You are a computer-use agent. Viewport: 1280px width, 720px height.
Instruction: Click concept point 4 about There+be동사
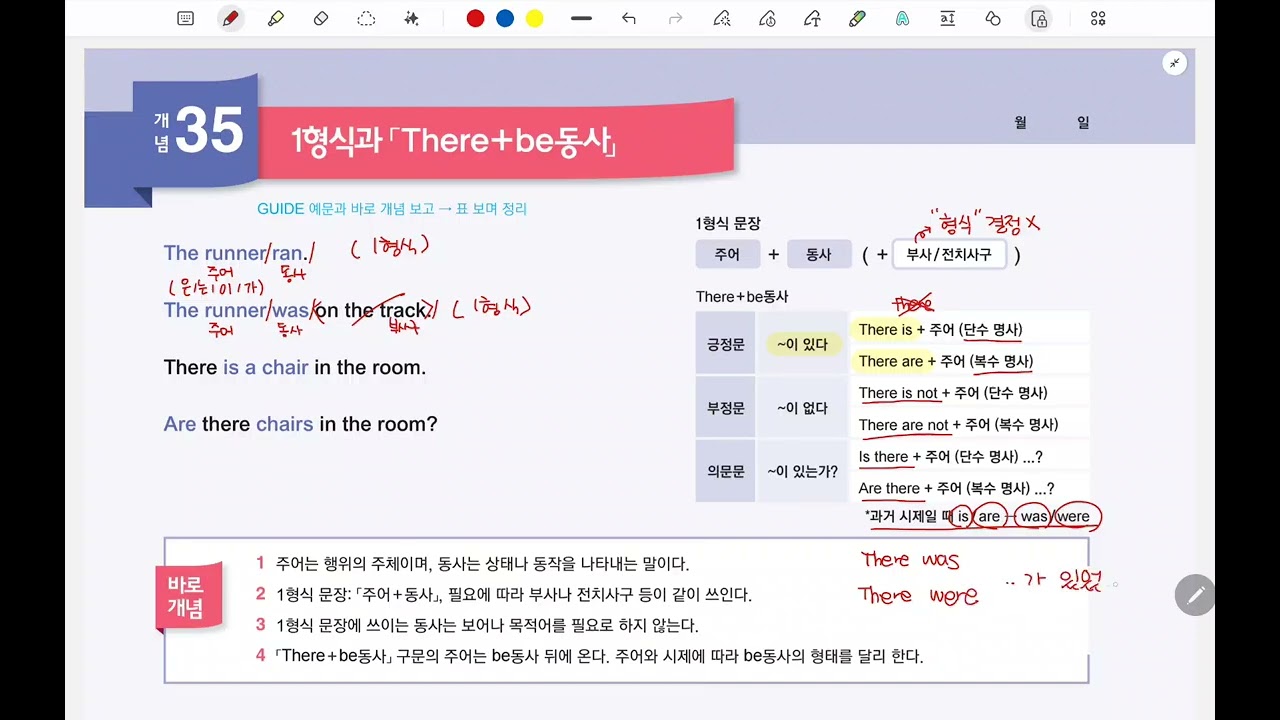(589, 657)
